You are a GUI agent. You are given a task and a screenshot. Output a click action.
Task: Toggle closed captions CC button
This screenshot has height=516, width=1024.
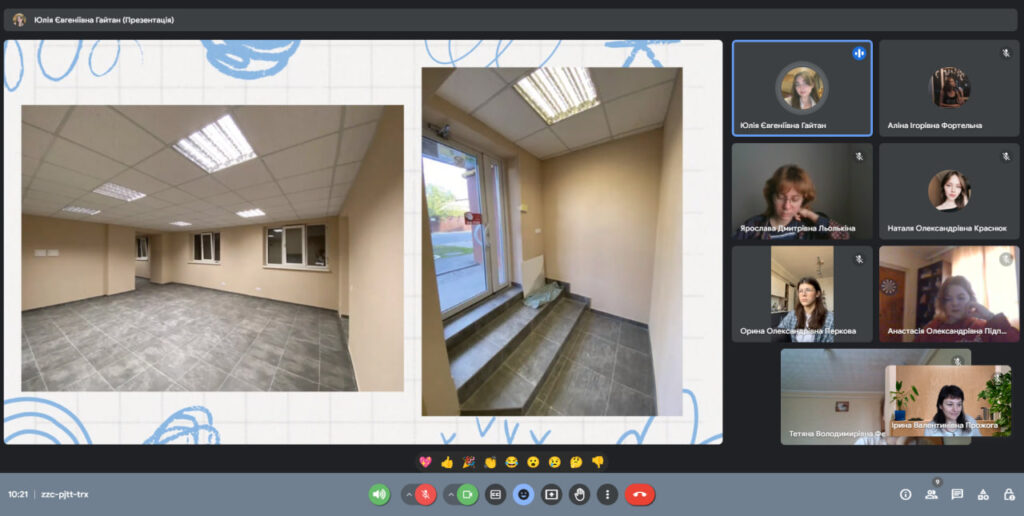click(x=495, y=494)
